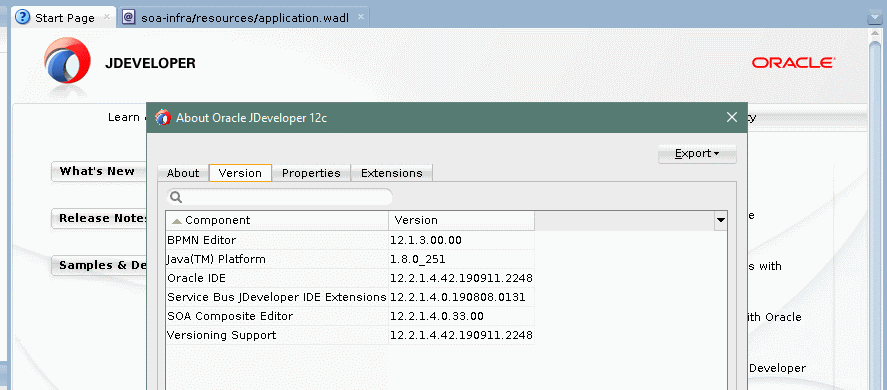The width and height of the screenshot is (887, 390).
Task: Click the JDeveloper logo on Start Page
Action: click(67, 62)
